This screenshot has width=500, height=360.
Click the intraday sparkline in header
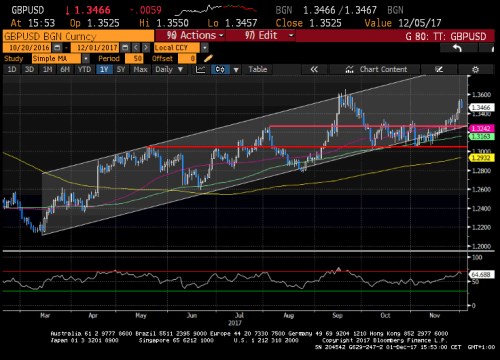click(216, 10)
